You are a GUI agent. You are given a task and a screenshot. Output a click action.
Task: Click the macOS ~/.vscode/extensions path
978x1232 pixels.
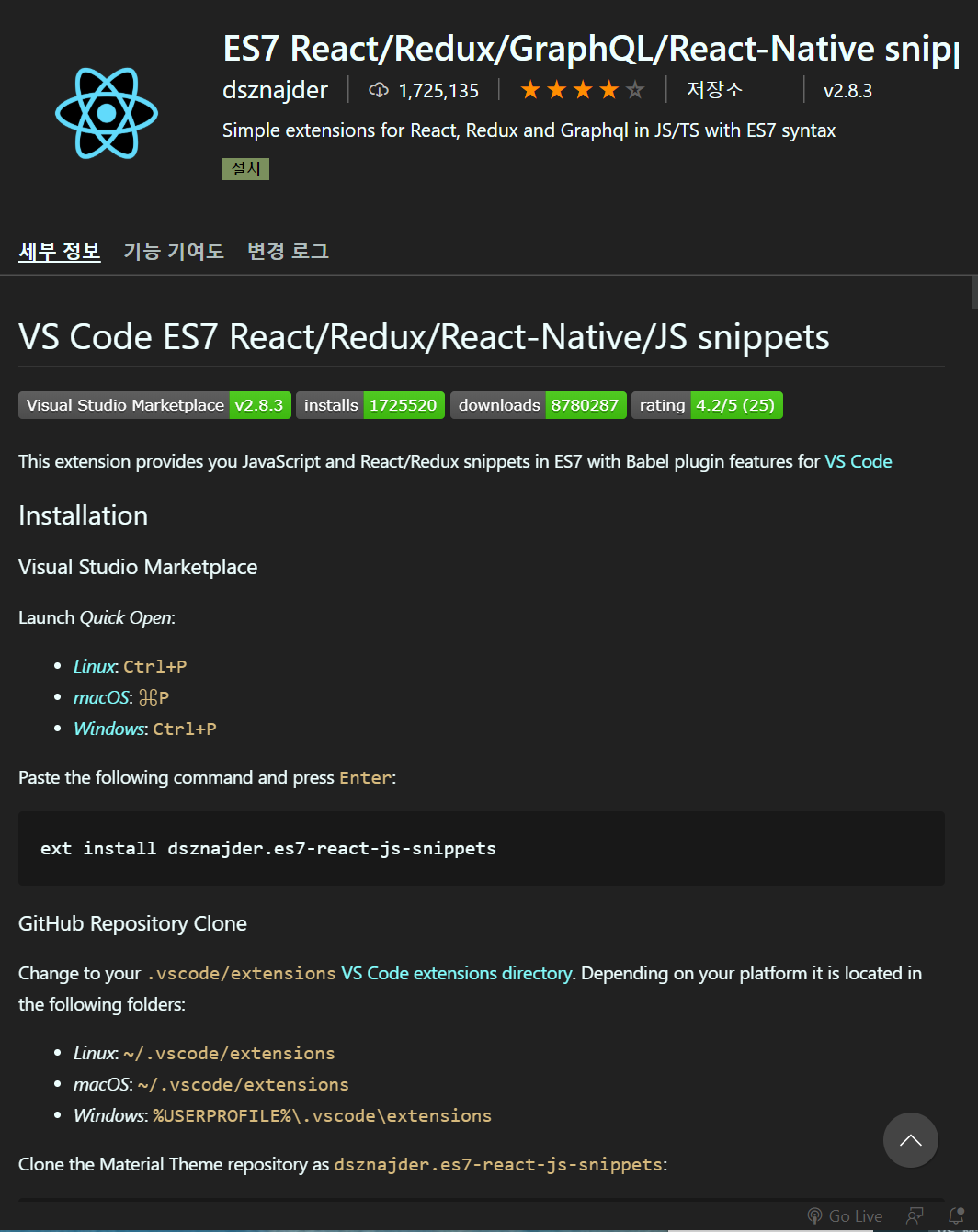pyautogui.click(x=244, y=1084)
